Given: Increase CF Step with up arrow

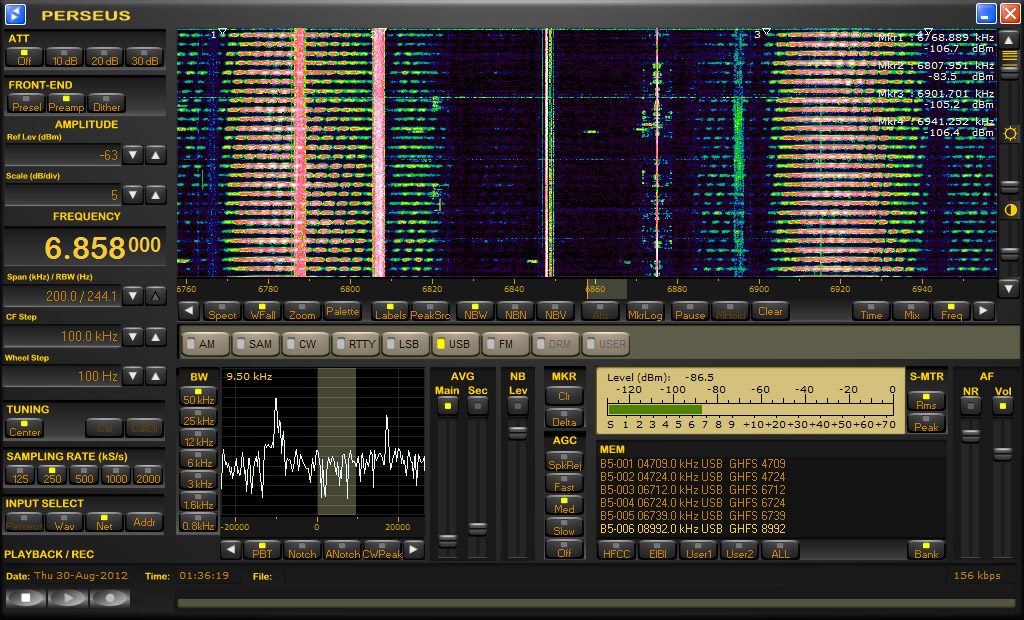Looking at the screenshot, I should (x=155, y=336).
